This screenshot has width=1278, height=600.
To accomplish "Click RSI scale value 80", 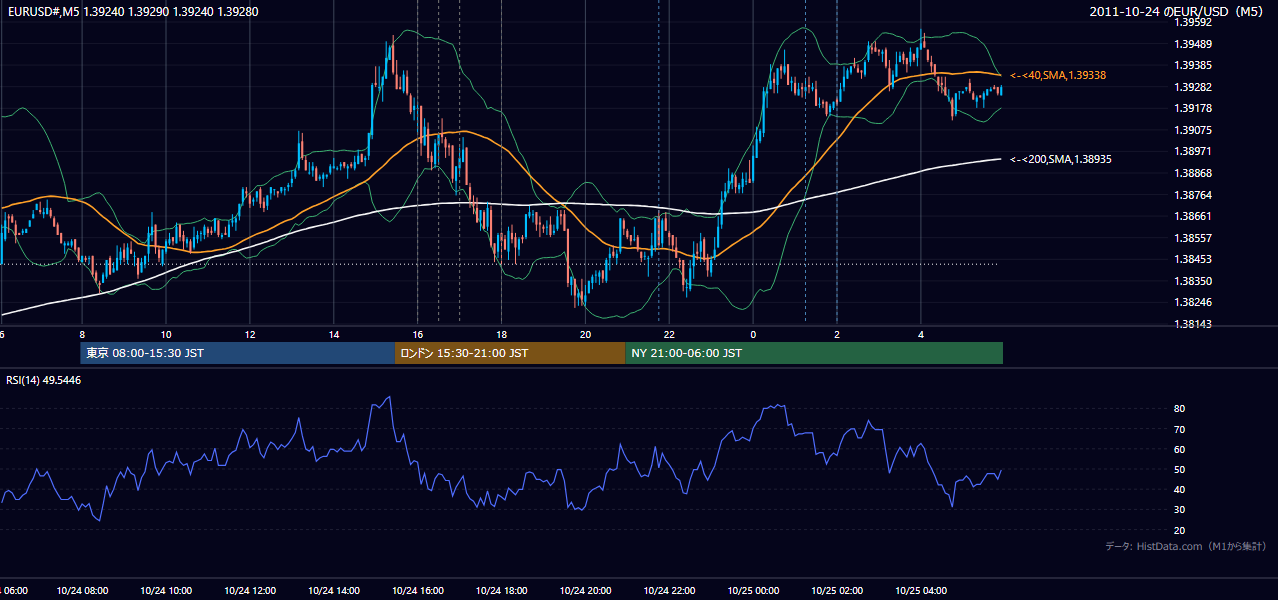I will coord(1179,409).
